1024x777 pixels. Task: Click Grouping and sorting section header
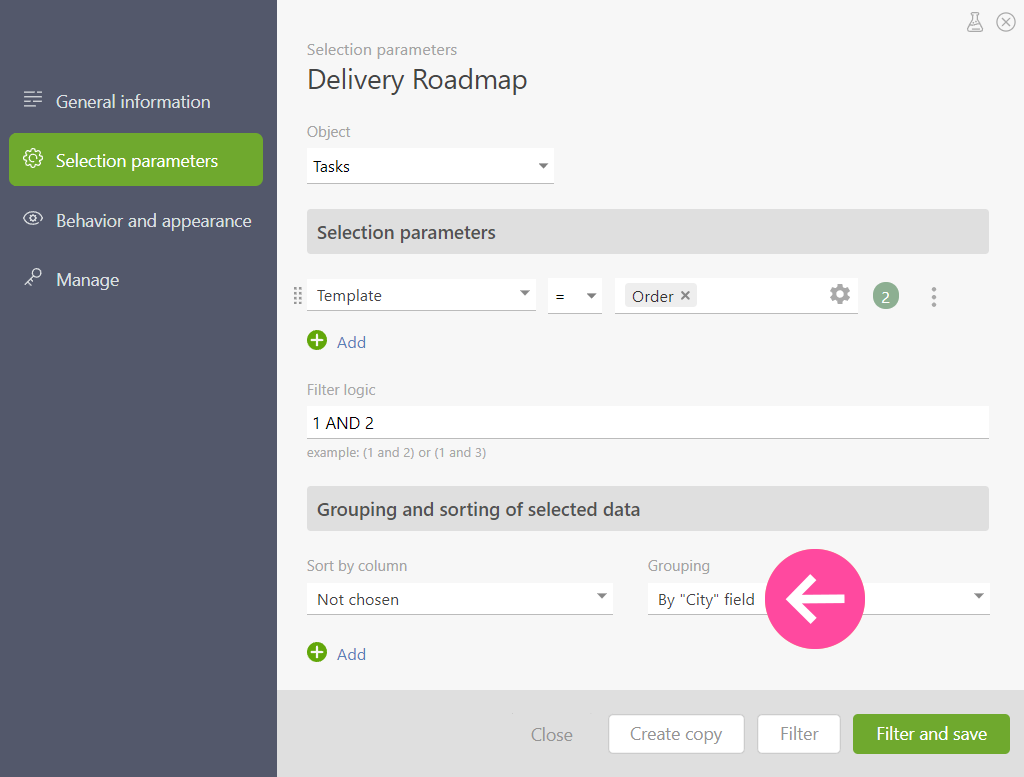(x=648, y=509)
